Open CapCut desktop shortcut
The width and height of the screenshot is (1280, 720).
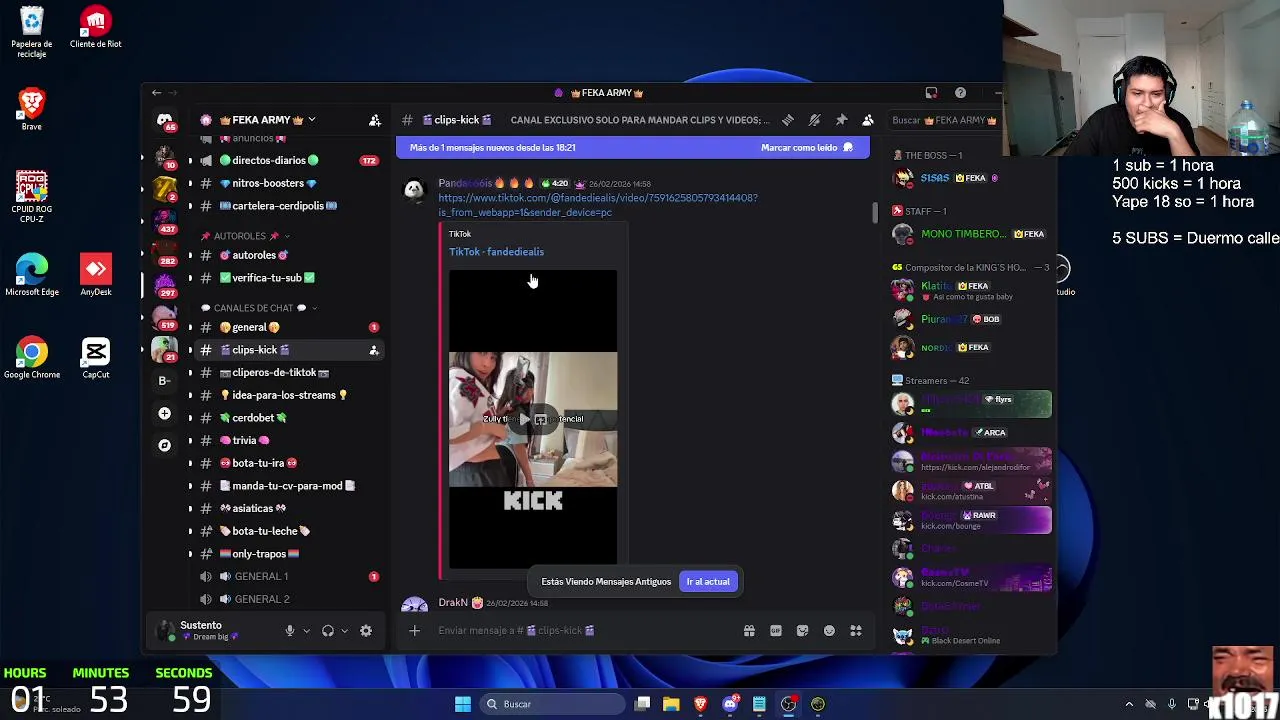click(96, 358)
